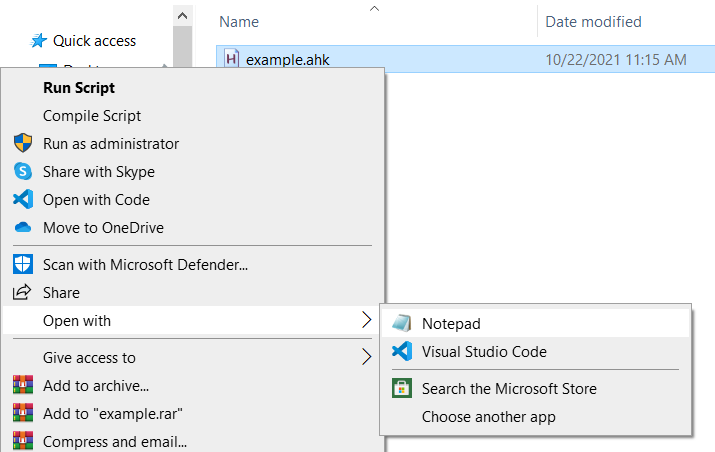715x452 pixels.
Task: Select Share with Skype
Action: coord(99,171)
